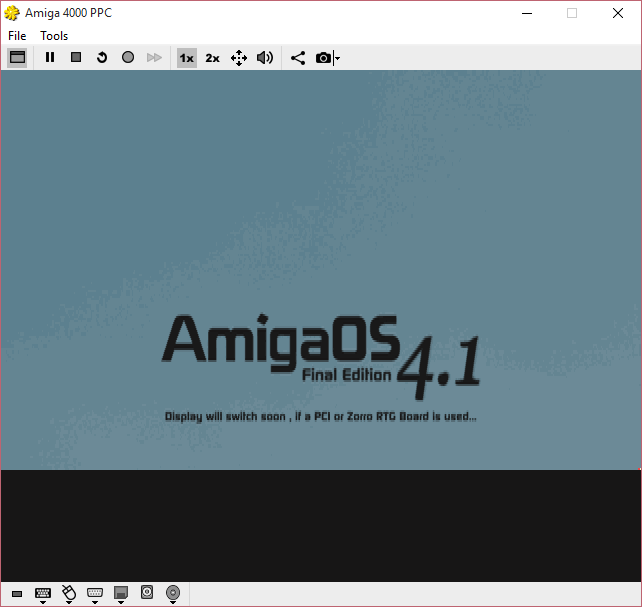This screenshot has height=607, width=642.
Task: Open the floppy disk dropdown arrow
Action: pyautogui.click(x=121, y=602)
